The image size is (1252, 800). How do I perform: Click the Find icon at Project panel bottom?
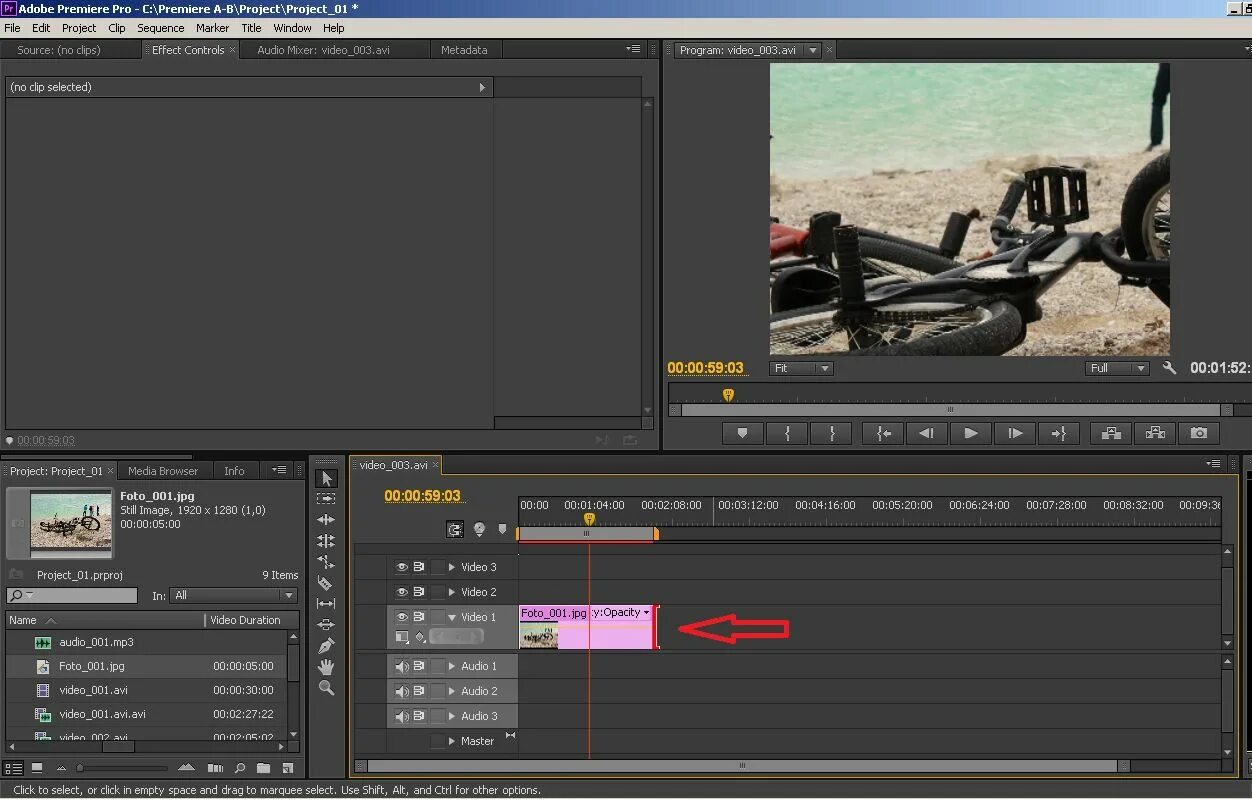coord(239,768)
